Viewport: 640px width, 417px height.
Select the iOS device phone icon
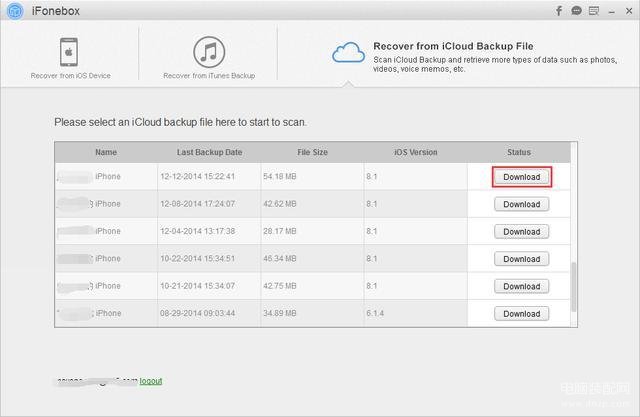click(69, 52)
